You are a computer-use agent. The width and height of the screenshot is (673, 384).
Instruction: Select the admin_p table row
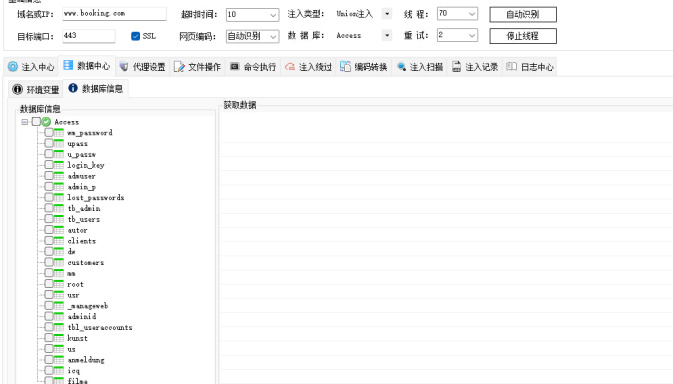coord(82,187)
